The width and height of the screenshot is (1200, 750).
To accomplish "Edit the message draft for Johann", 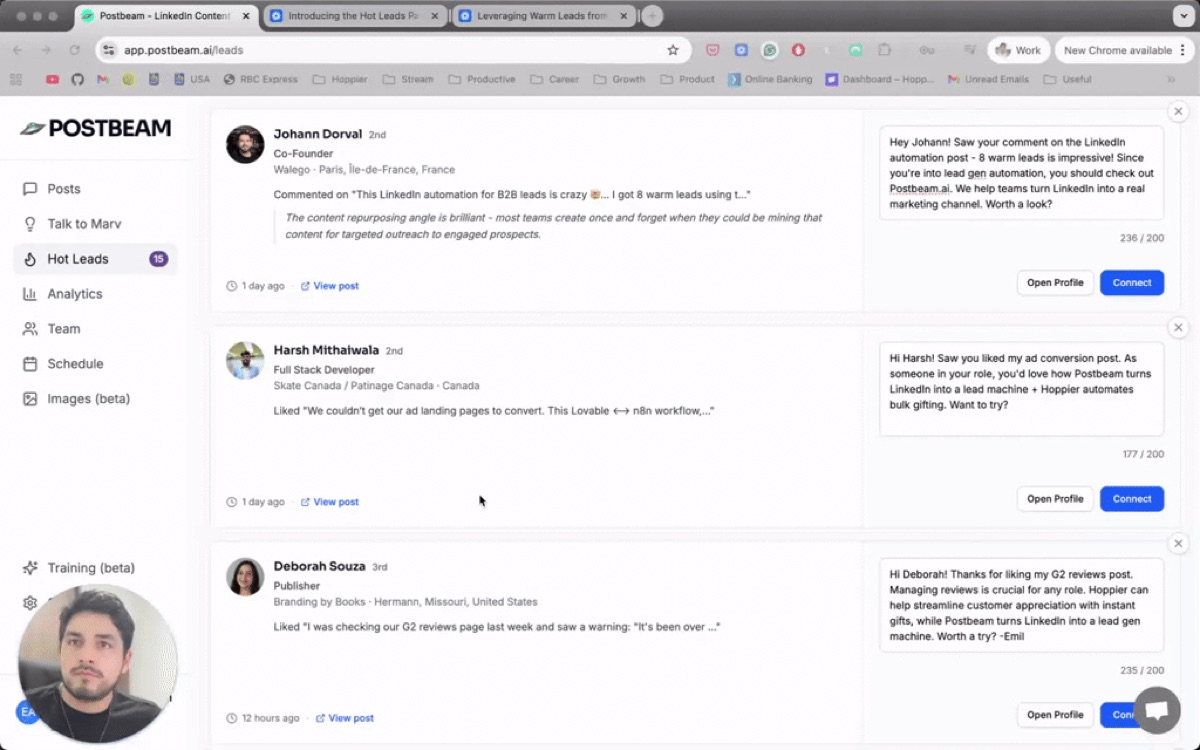I will click(x=1021, y=173).
